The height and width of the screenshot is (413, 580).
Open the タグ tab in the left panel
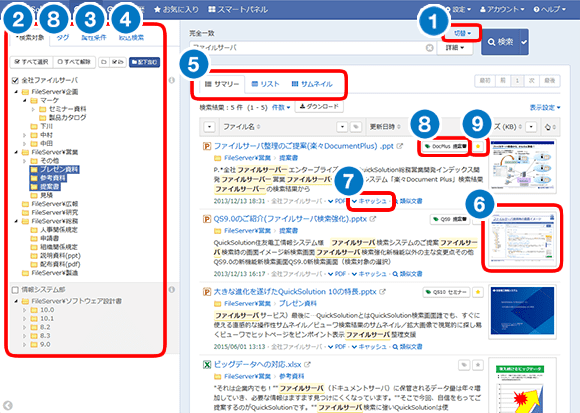pos(63,38)
